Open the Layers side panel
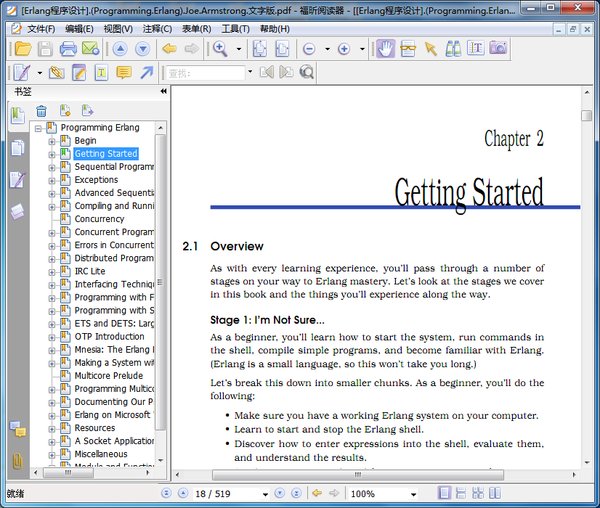The width and height of the screenshot is (600, 508). [x=18, y=211]
